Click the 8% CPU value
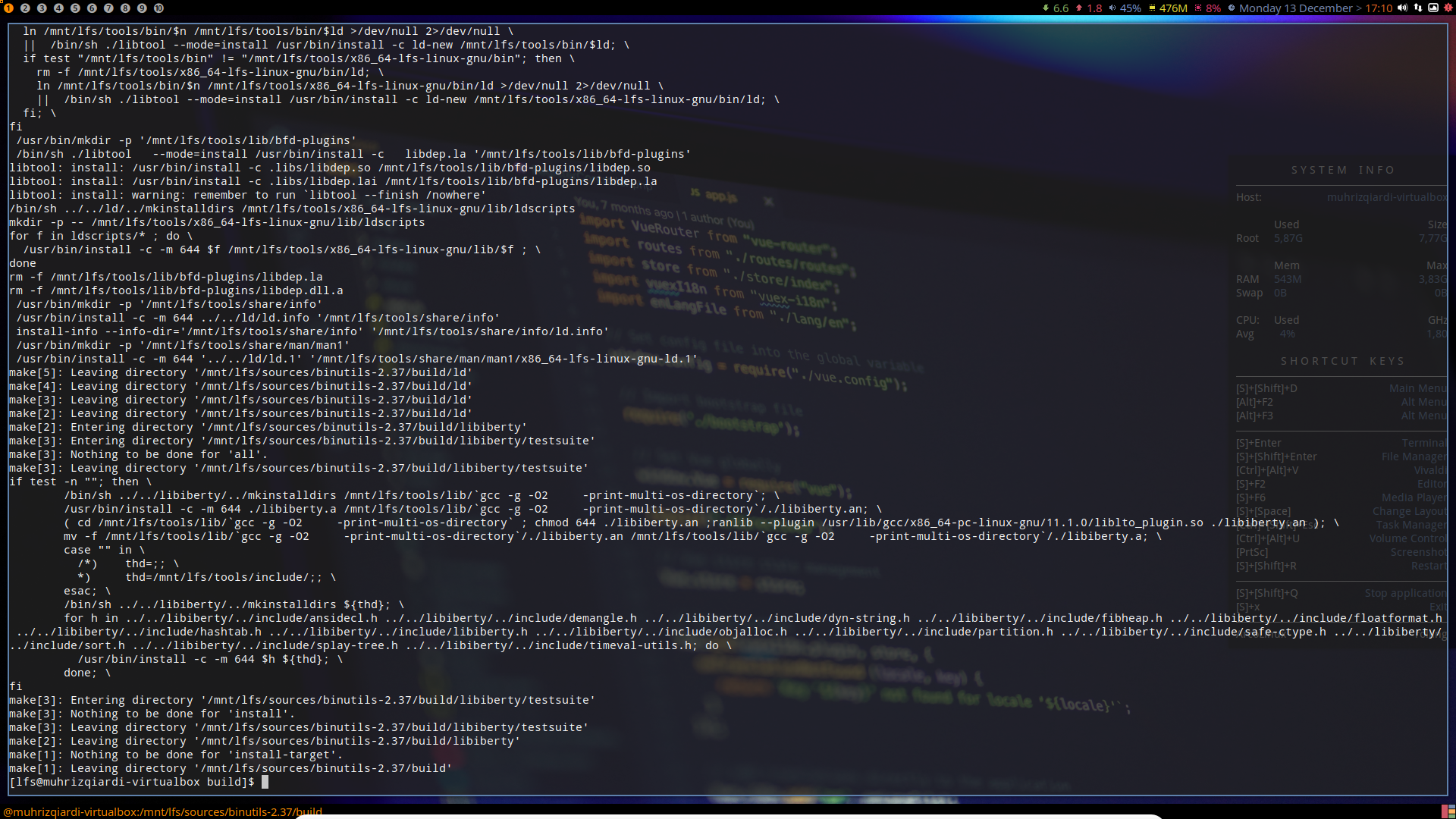 (x=1213, y=8)
